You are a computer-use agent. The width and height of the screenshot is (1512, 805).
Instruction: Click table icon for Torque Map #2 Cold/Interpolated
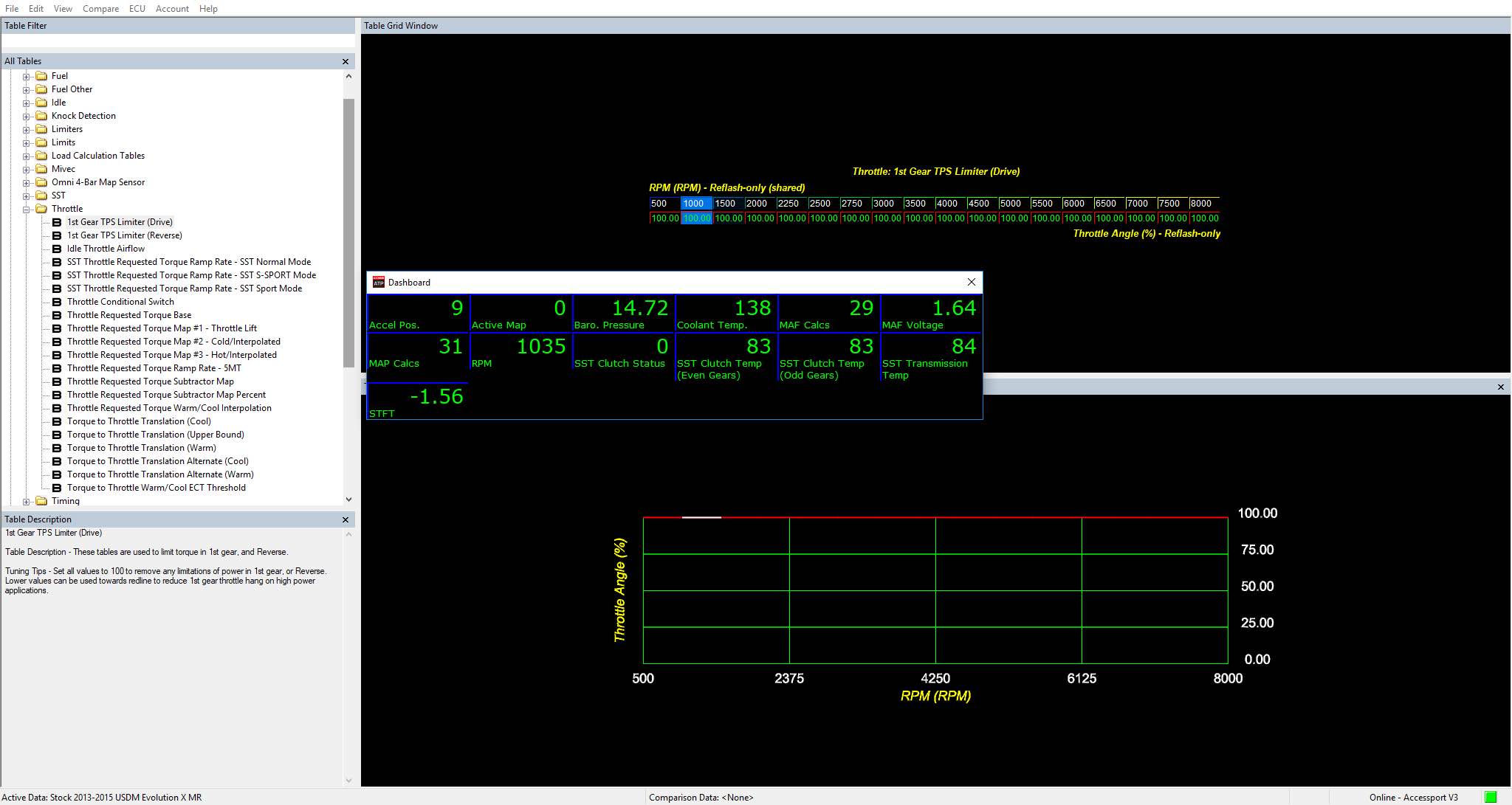tap(57, 342)
